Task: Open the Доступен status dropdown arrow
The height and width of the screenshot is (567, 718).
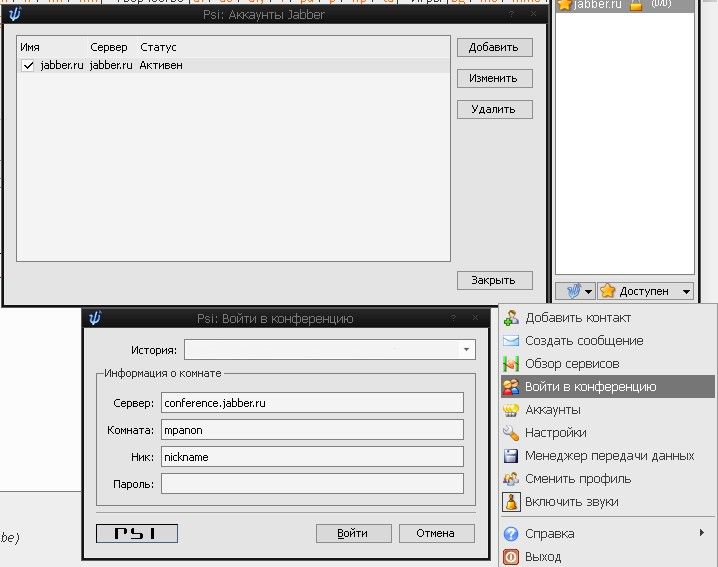Action: [x=686, y=291]
